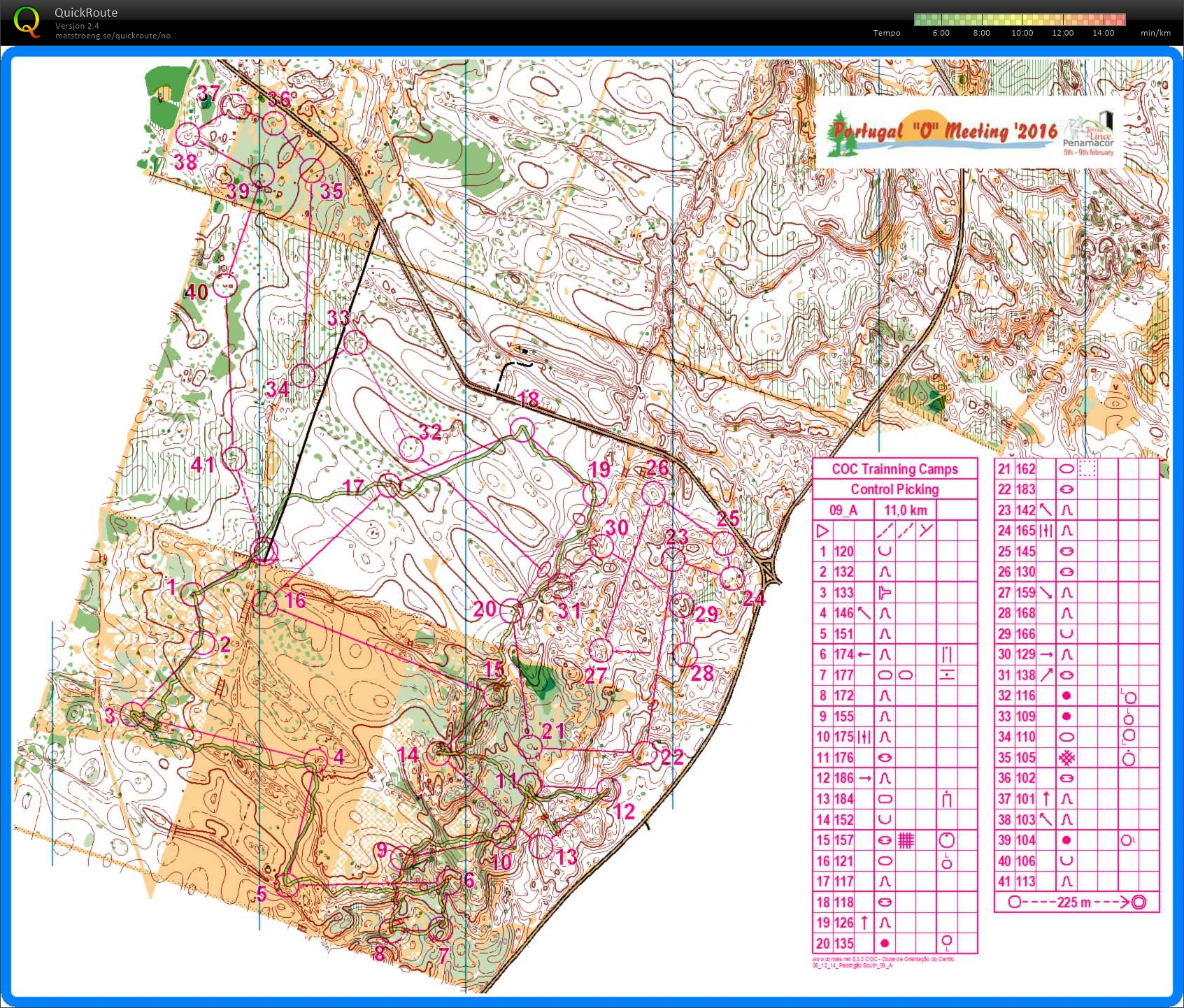Screen dimensions: 1184x1008
Task: Click control circle 25 on the map
Action: pos(724,543)
